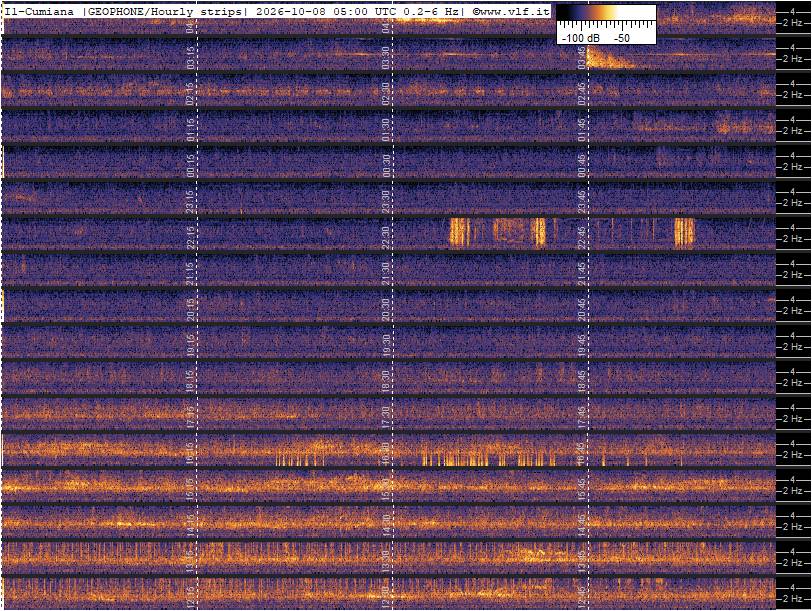This screenshot has width=812, height=611.
Task: Select the 20:45 time label
Action: coord(582,310)
